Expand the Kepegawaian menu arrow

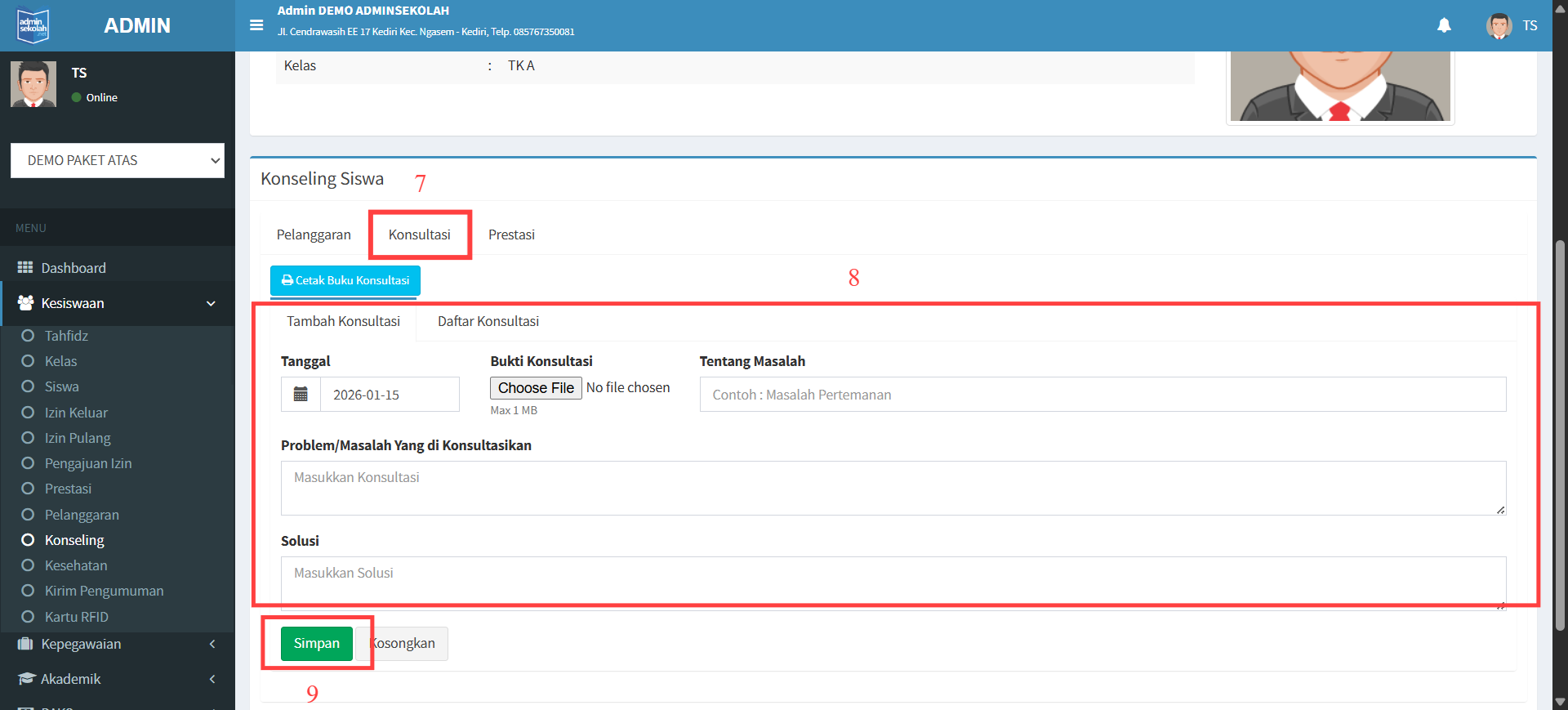[212, 644]
